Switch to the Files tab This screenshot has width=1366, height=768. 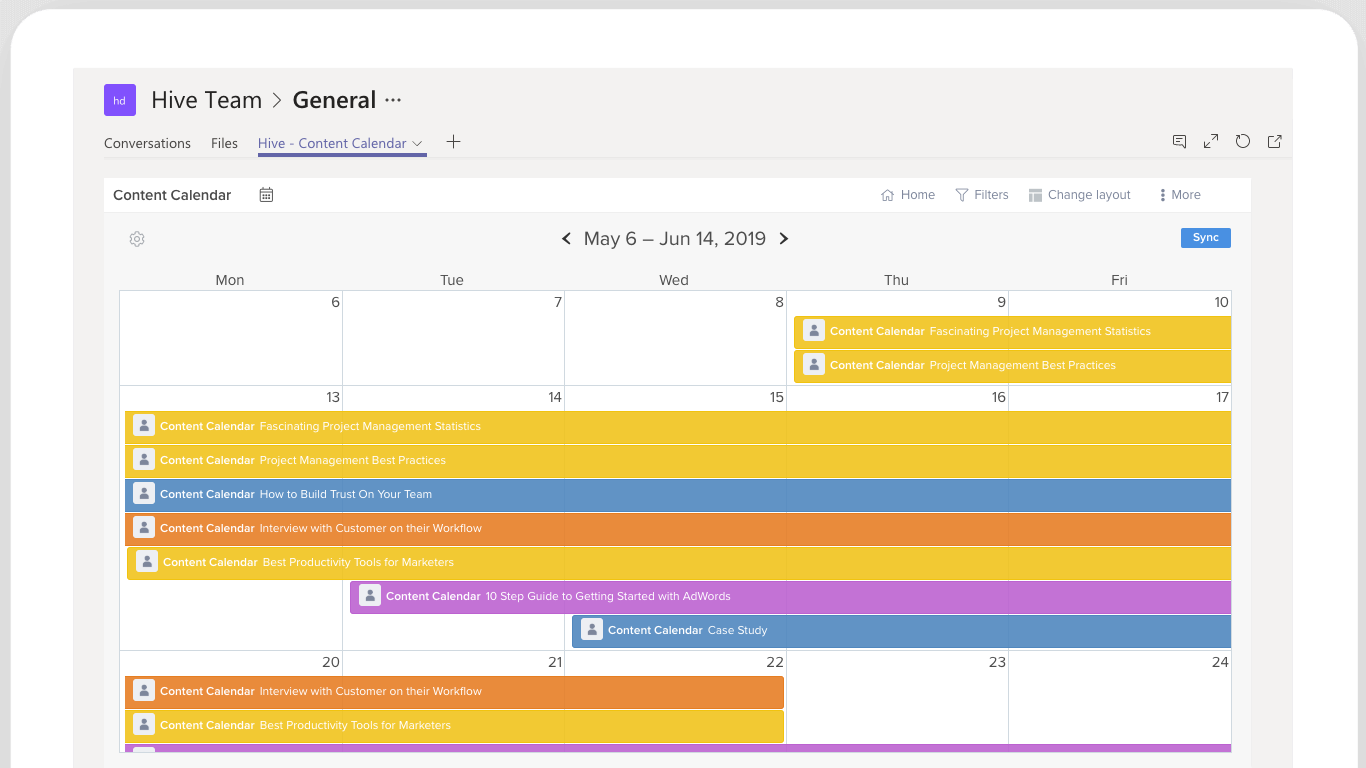click(224, 144)
